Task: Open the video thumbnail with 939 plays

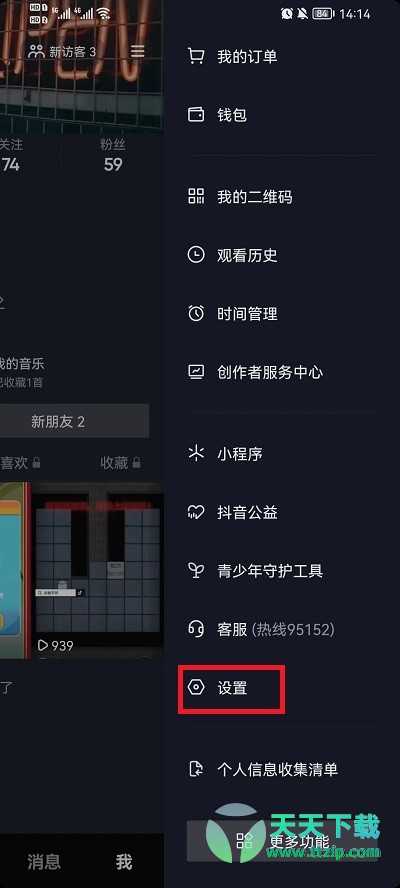Action: click(x=99, y=571)
